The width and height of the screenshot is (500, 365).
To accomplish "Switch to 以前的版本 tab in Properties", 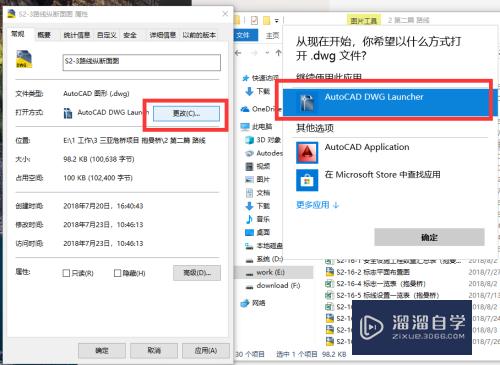I will (x=199, y=35).
